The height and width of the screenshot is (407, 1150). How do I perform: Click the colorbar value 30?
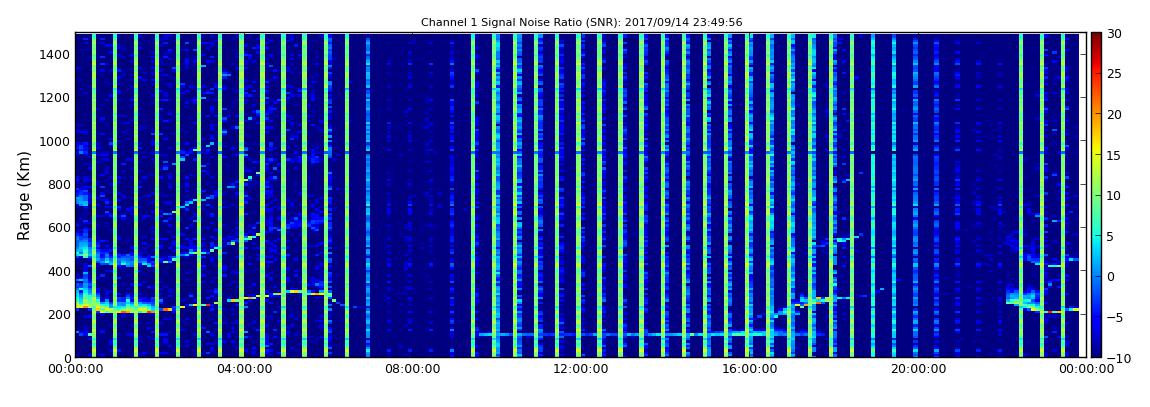(1114, 33)
